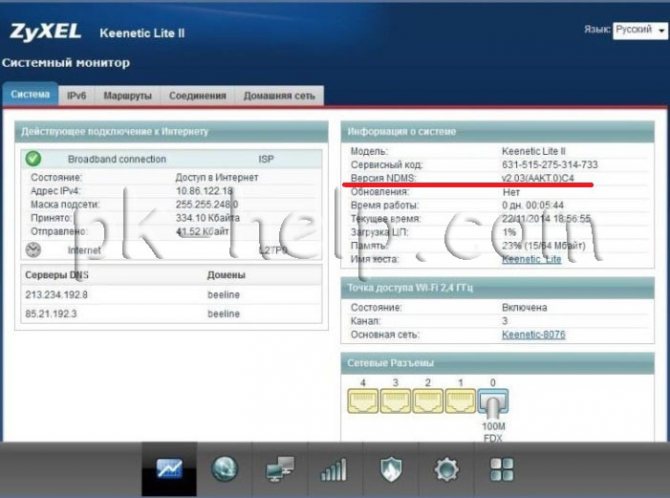Switch to the Маршруты tab
The image size is (670, 498).
127,96
